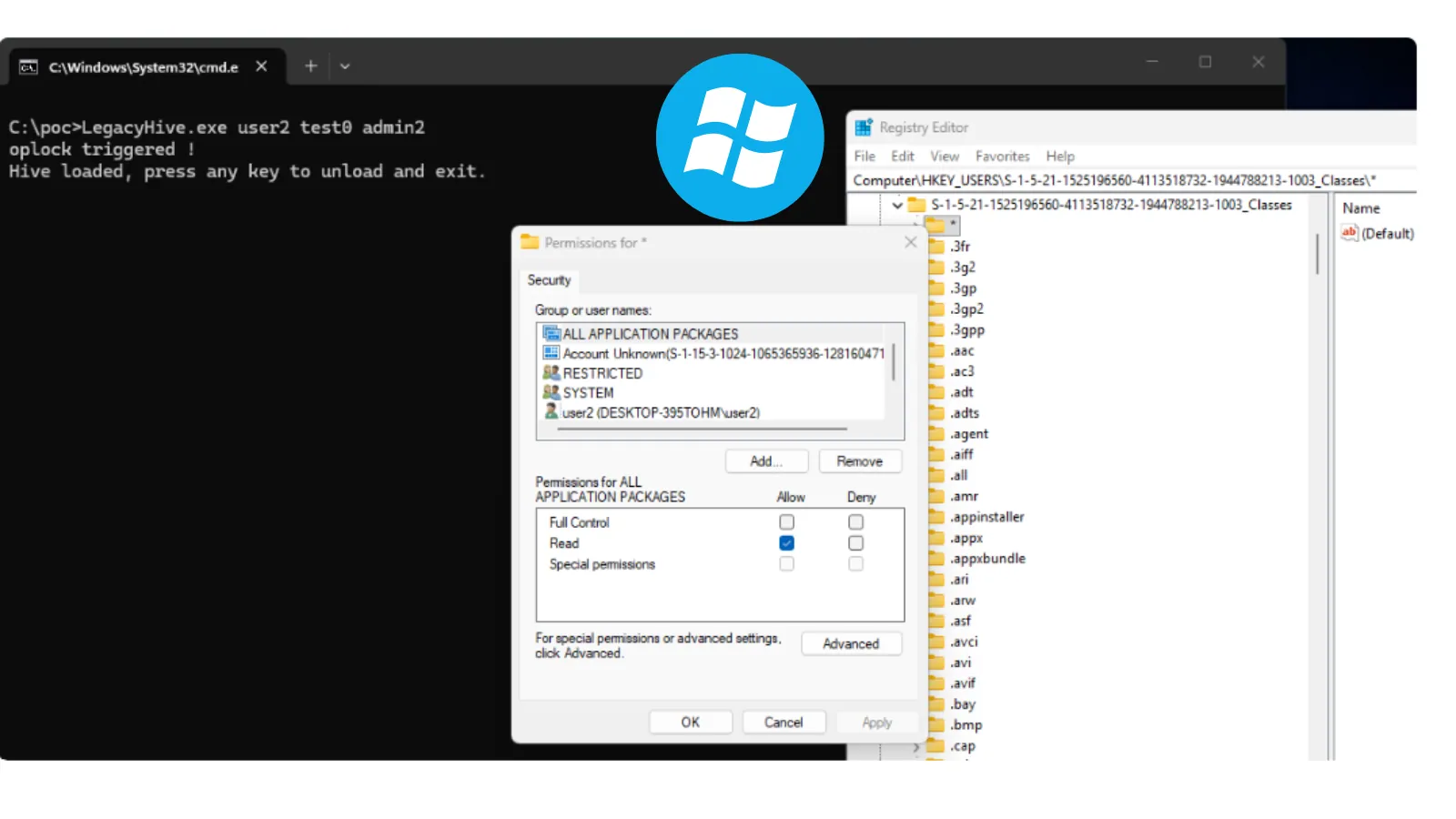Screen dimensions: 1456x819
Task: Click the Remove button
Action: coord(860,461)
